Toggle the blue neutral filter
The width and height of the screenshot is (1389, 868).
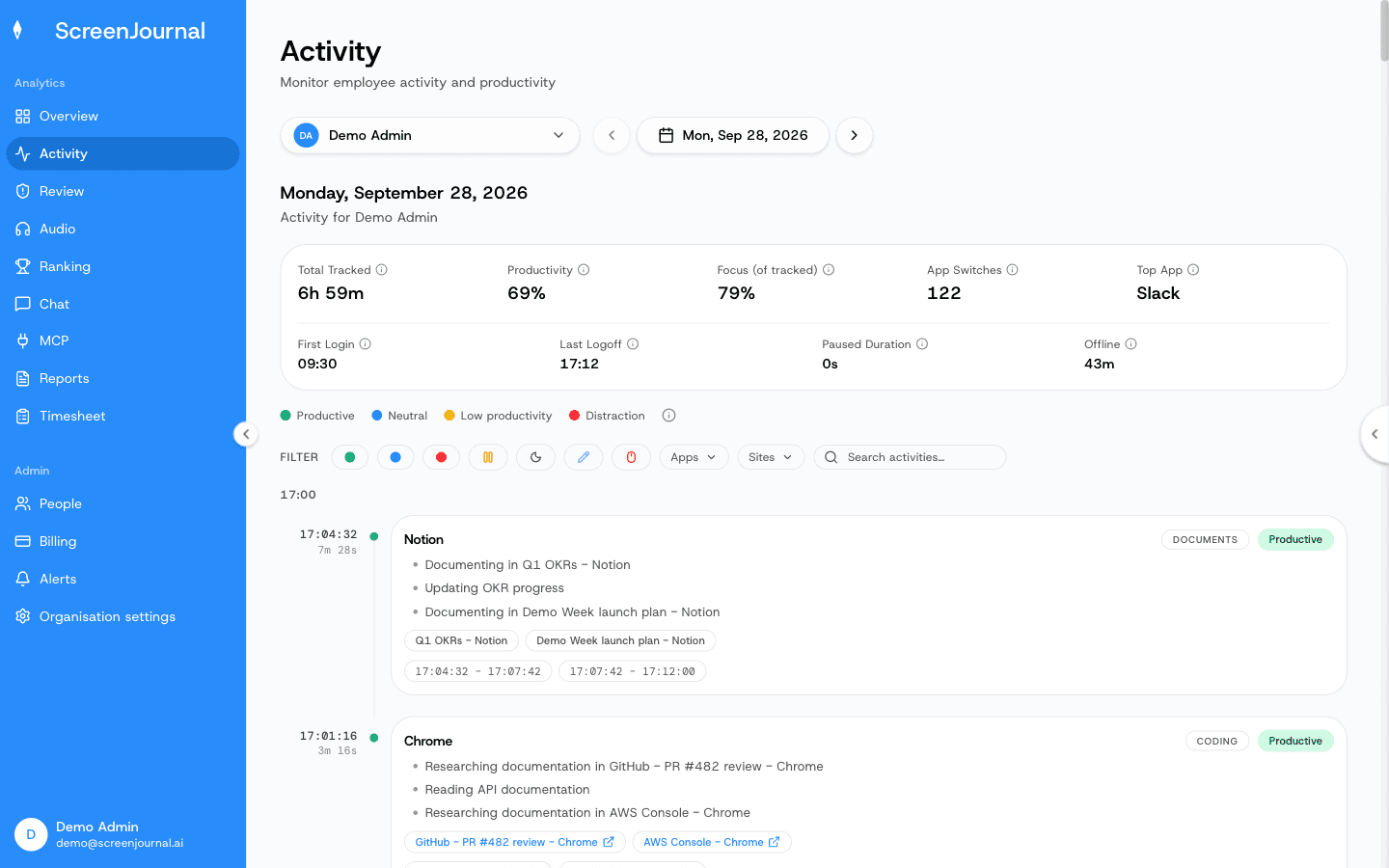point(395,457)
